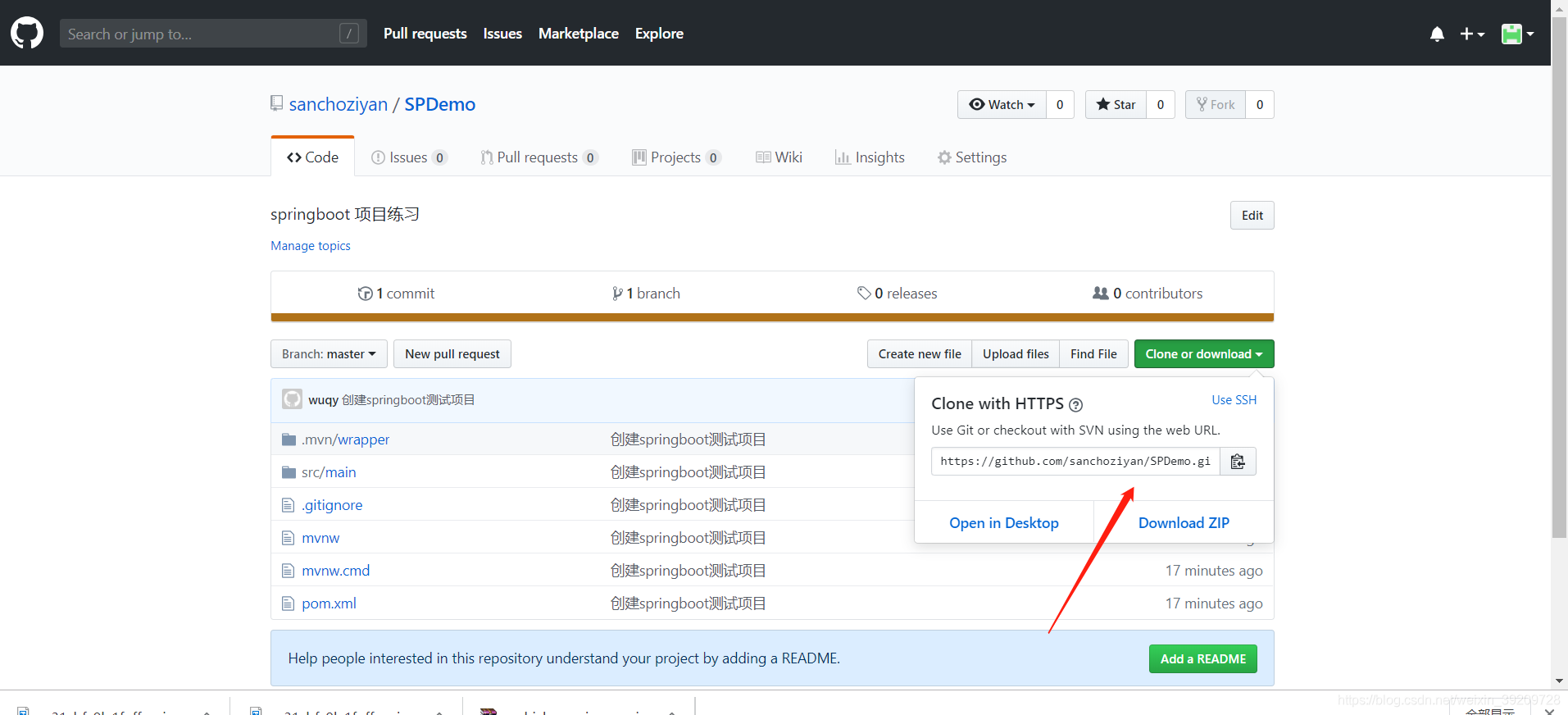Copy clone URL with clipboard icon
This screenshot has width=1568, height=715.
pyautogui.click(x=1238, y=462)
